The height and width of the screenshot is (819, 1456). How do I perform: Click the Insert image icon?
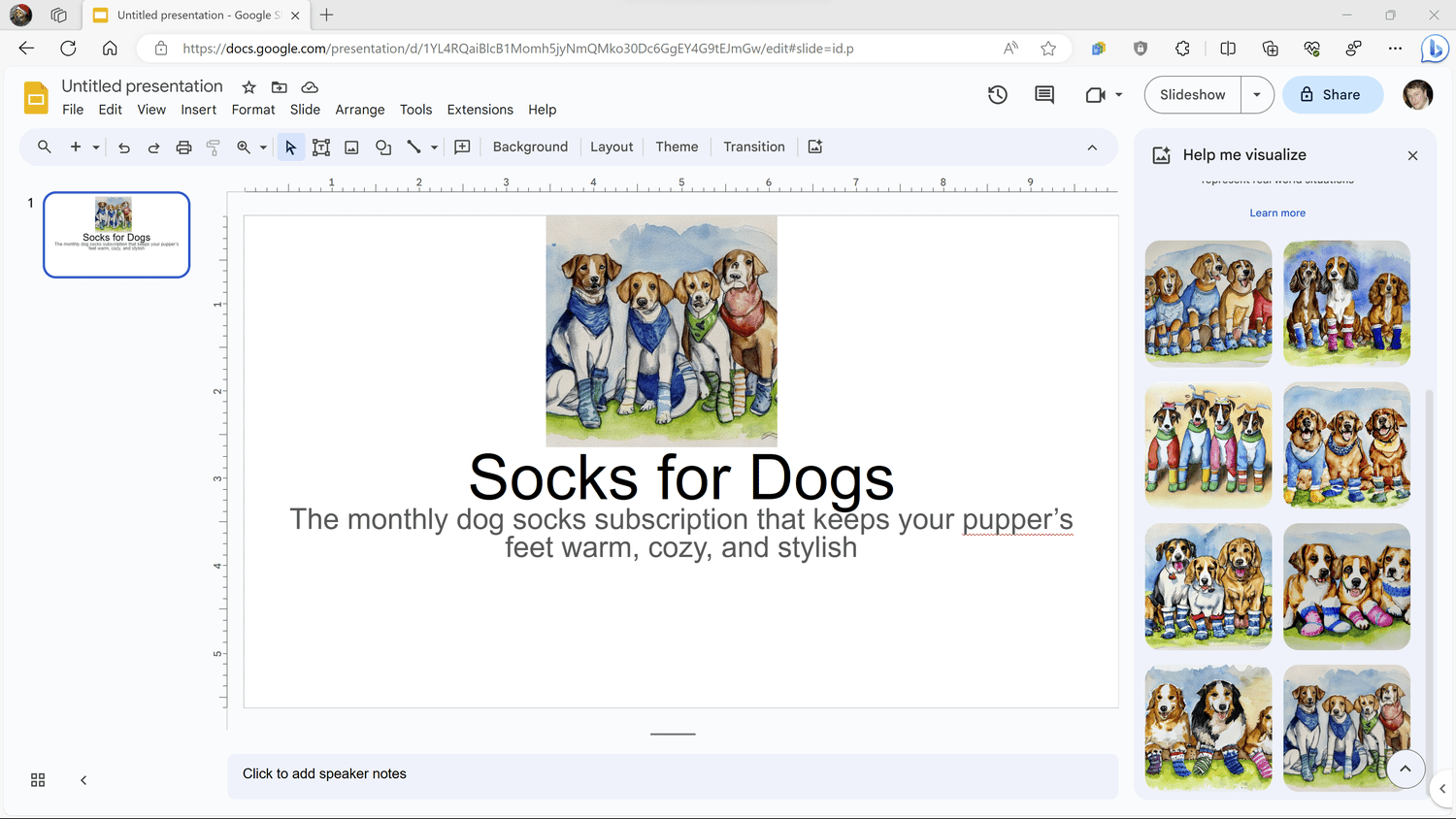pyautogui.click(x=351, y=147)
